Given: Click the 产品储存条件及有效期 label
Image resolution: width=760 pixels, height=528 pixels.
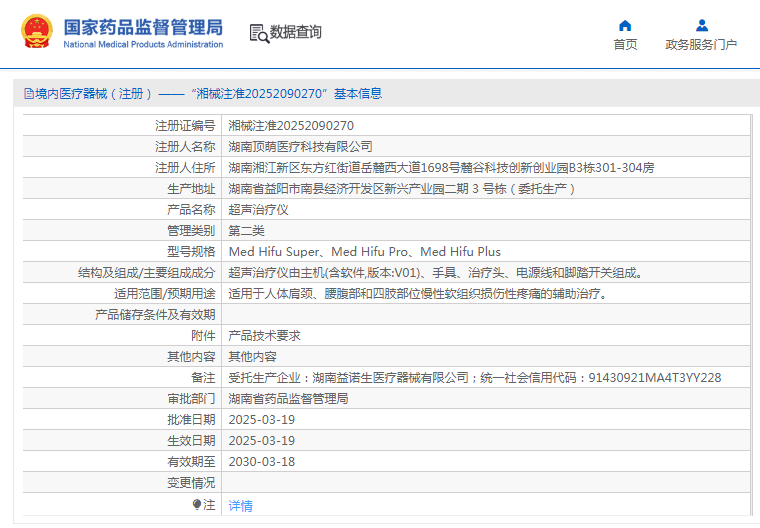Looking at the screenshot, I should 155,315.
